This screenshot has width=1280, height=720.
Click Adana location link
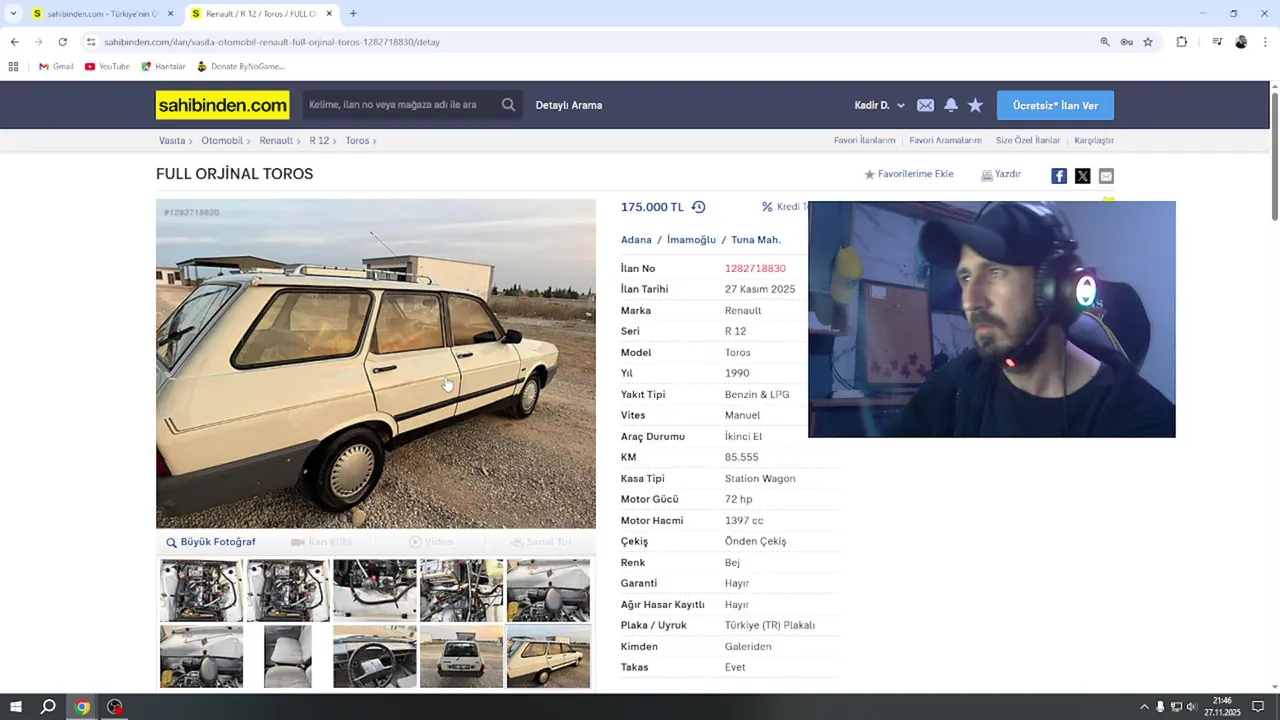pos(636,240)
